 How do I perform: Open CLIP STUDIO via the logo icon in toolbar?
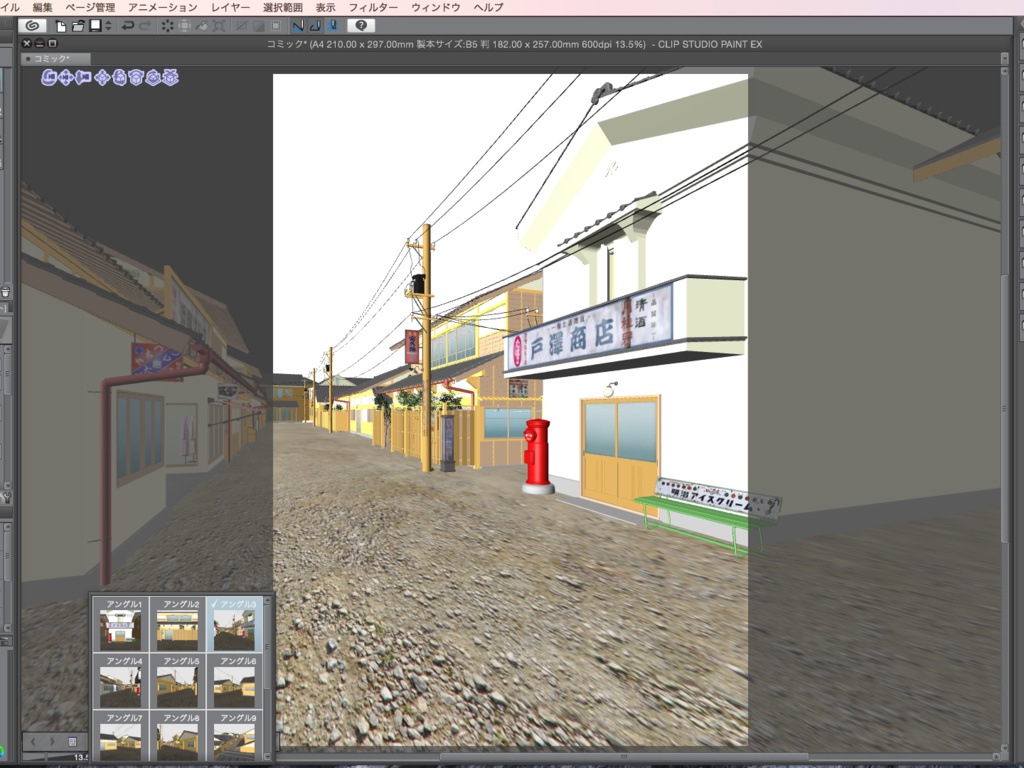(x=35, y=25)
